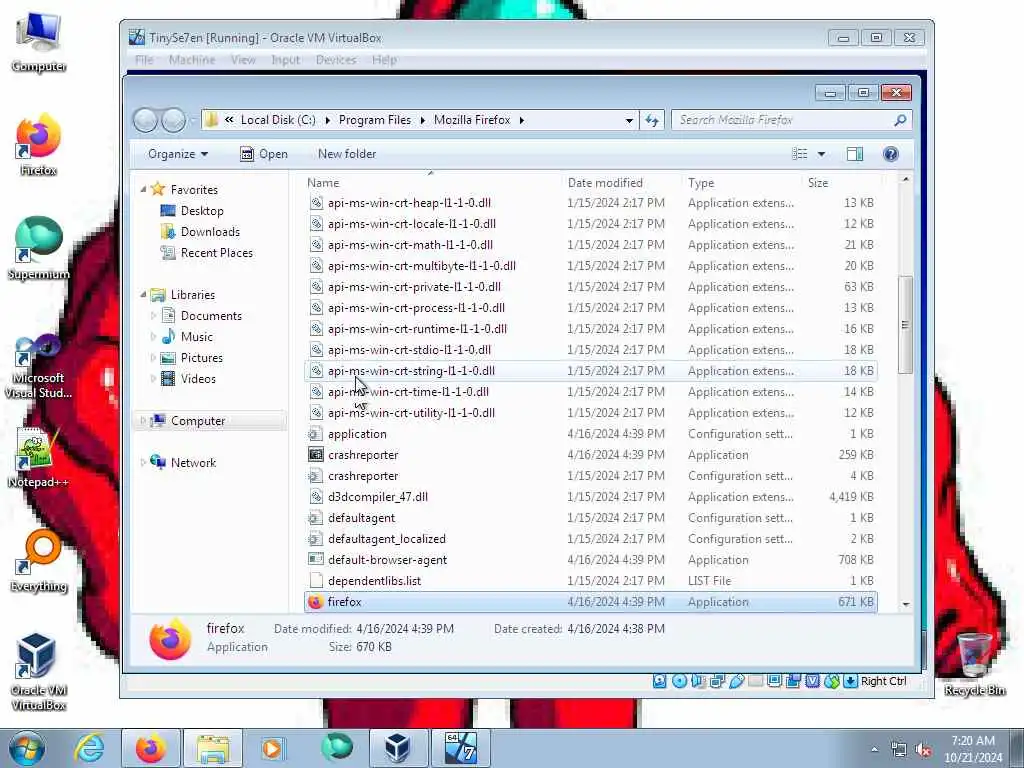Open the Recycle Bin icon

pos(974,663)
